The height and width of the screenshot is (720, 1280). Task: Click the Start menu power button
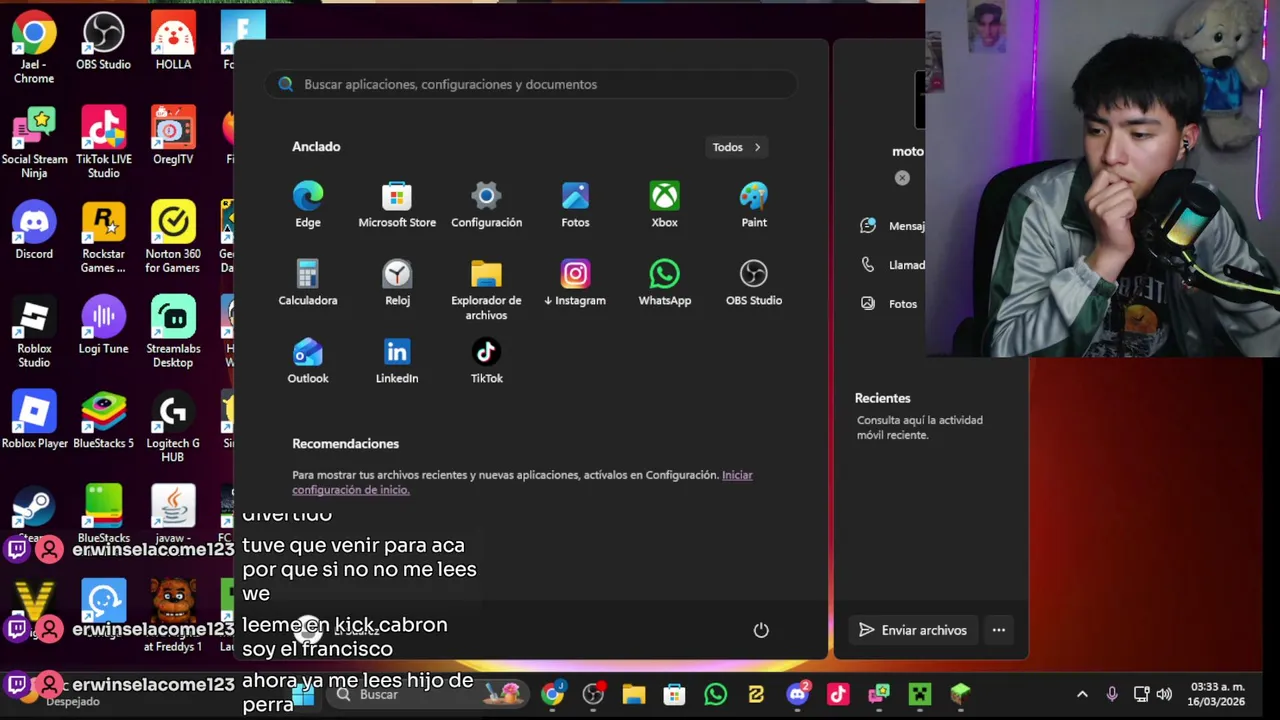coord(761,630)
